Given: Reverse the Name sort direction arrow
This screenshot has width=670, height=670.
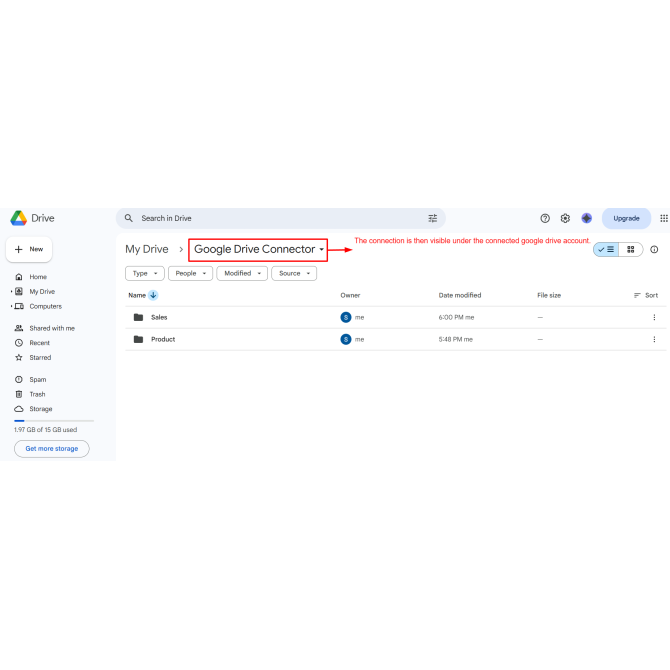Looking at the screenshot, I should coord(153,295).
